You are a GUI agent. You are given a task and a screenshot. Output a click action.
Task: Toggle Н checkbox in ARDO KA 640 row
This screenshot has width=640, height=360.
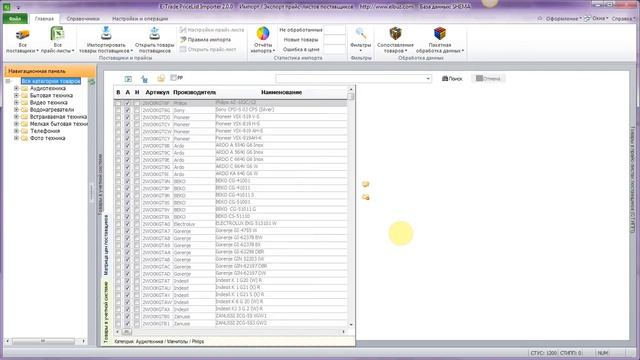137,174
